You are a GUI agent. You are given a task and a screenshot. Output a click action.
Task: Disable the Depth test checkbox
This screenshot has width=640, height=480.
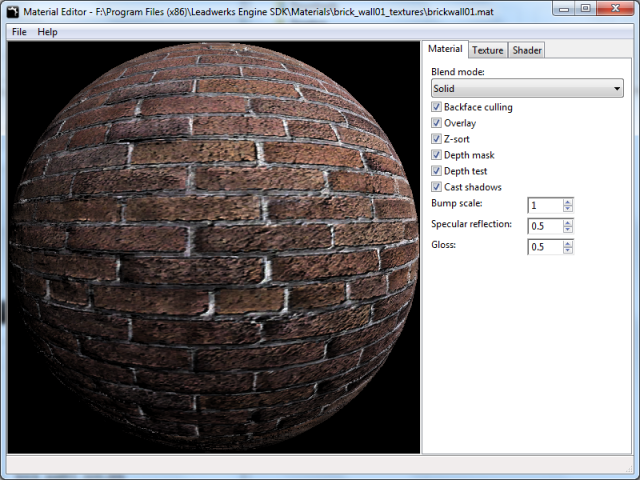click(x=437, y=171)
